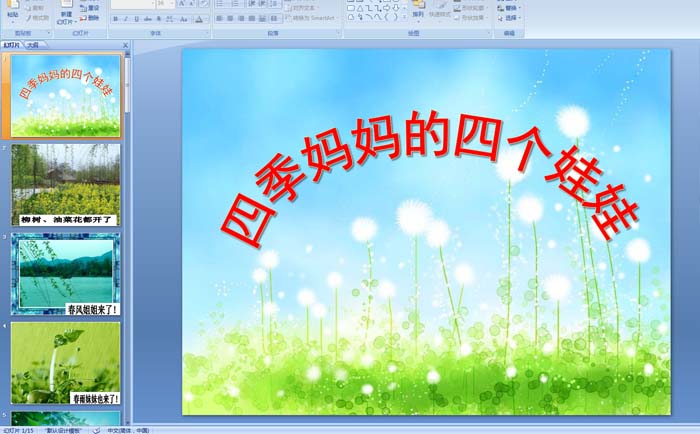Screen dimensions: 700x434
Task: Click Convert to SmartArt (转换为 SmartArt)
Action: tap(312, 18)
